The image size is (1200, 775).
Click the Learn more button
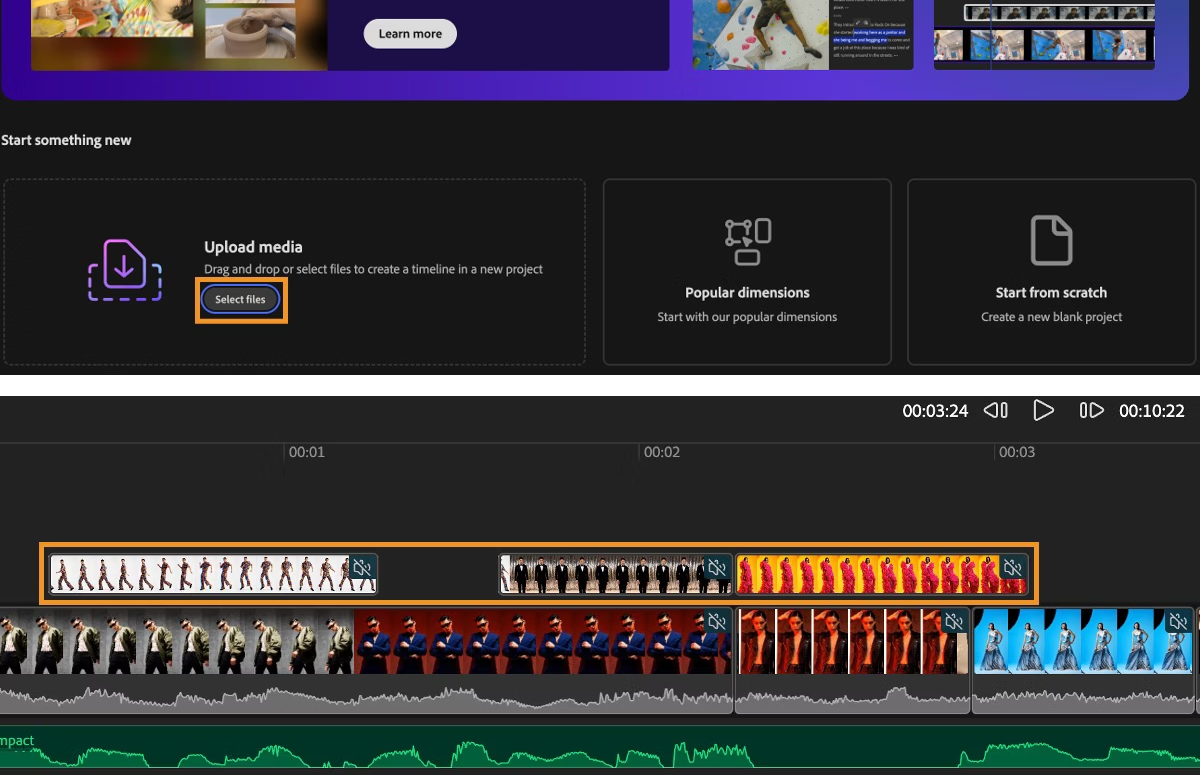[x=410, y=34]
